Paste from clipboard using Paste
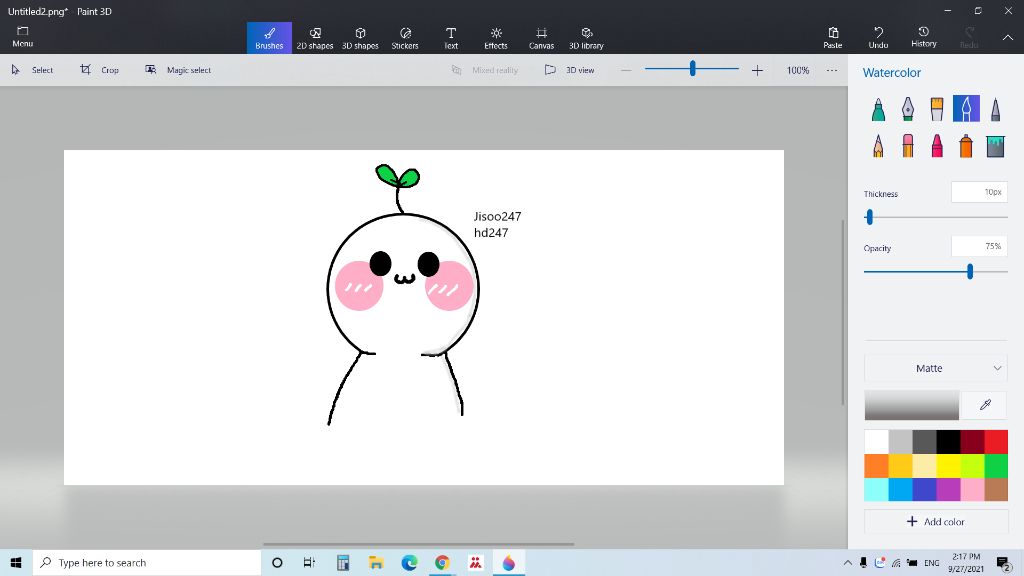This screenshot has height=576, width=1024. [833, 38]
